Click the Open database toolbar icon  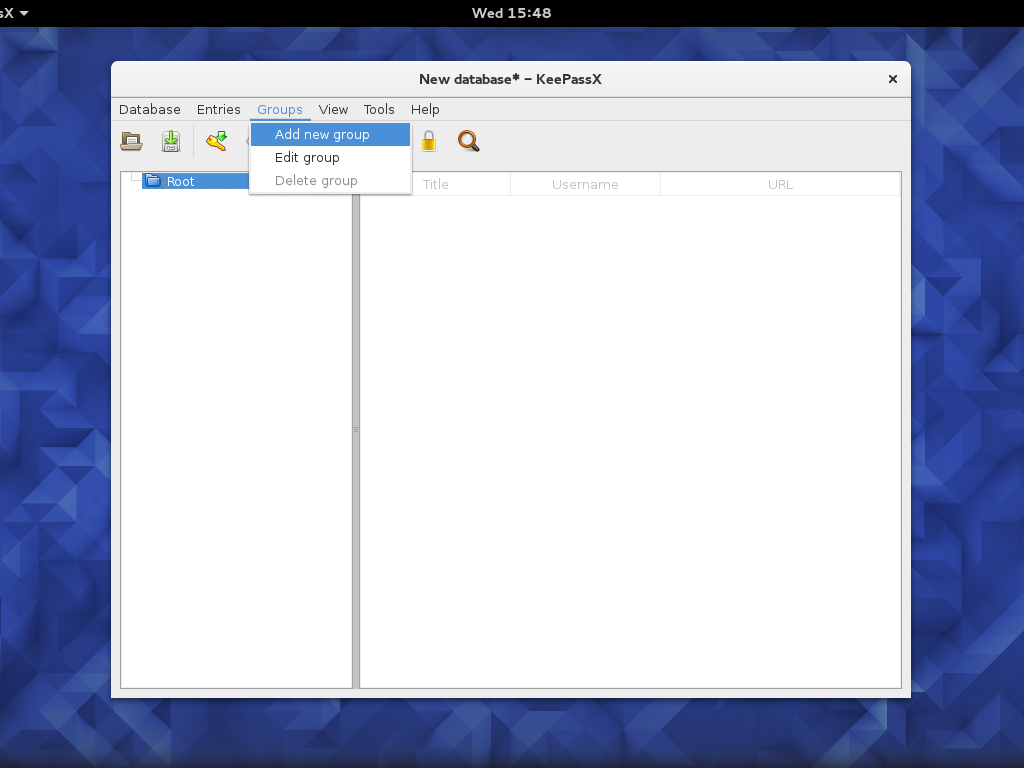tap(131, 141)
